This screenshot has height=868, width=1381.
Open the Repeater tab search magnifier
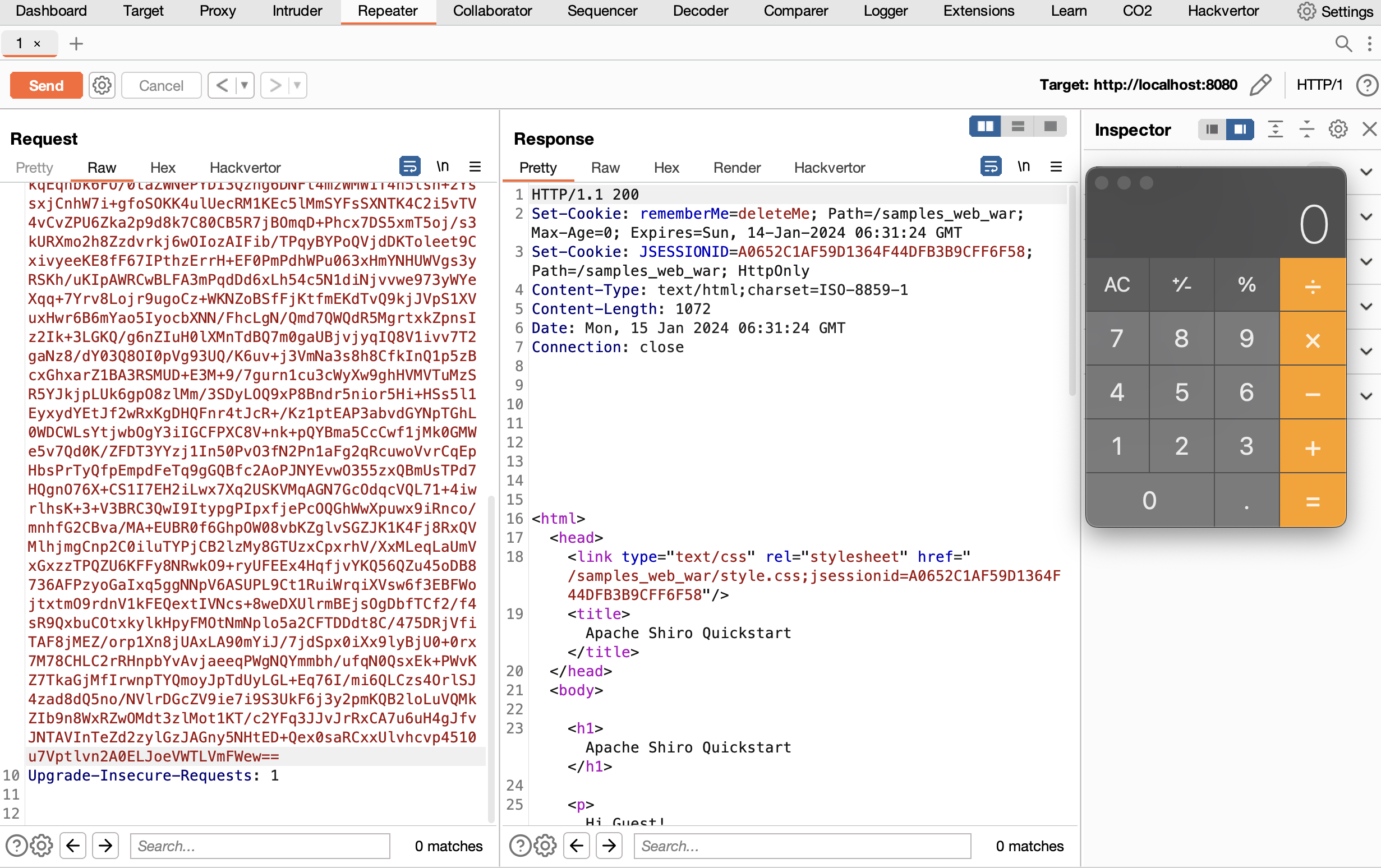(1344, 44)
